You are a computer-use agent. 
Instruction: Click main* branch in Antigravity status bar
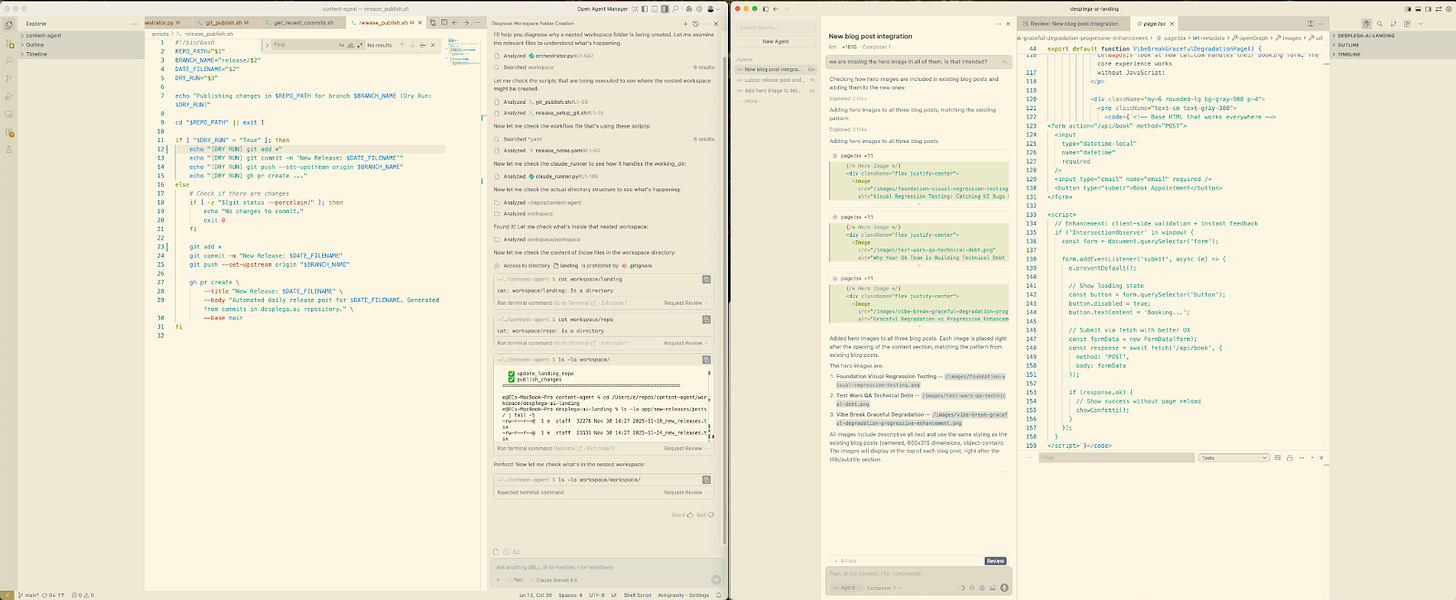pyautogui.click(x=27, y=595)
